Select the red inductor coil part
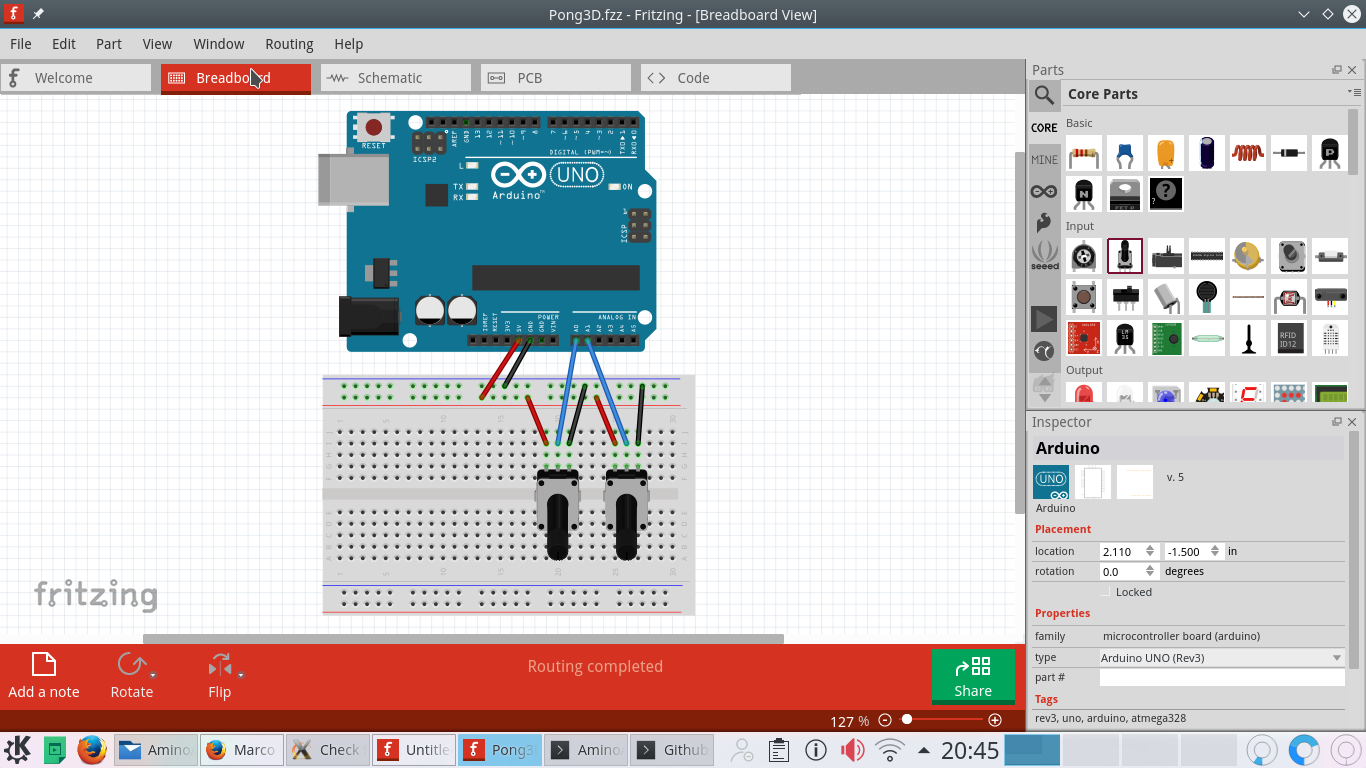 point(1248,153)
